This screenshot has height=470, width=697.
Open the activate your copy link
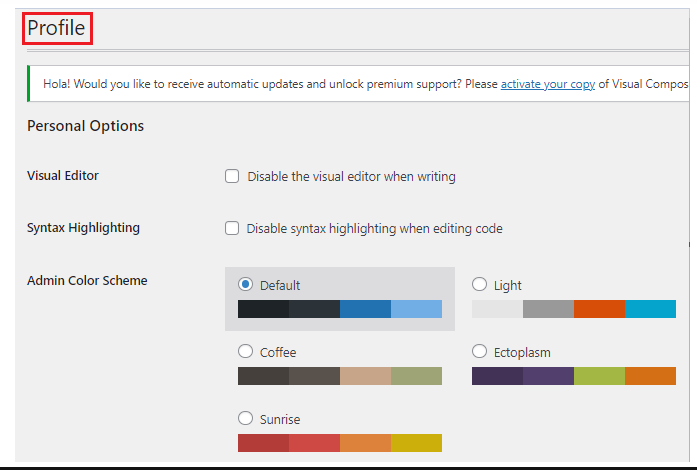tap(548, 84)
